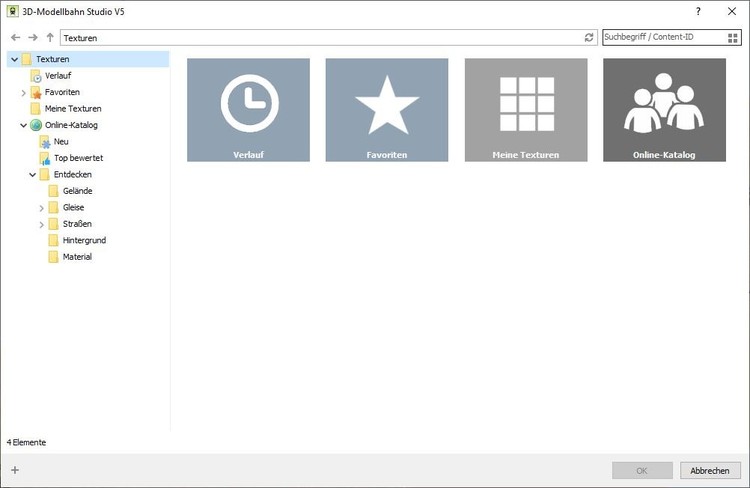Click the OK button
The height and width of the screenshot is (488, 750).
point(642,471)
